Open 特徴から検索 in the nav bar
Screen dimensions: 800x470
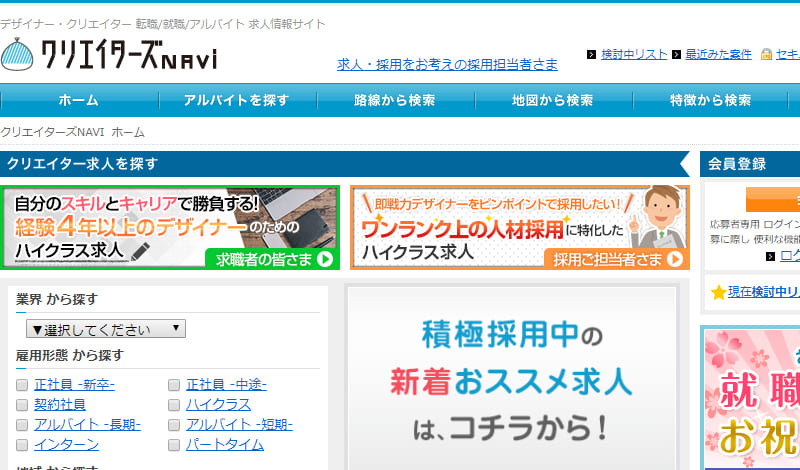711,100
